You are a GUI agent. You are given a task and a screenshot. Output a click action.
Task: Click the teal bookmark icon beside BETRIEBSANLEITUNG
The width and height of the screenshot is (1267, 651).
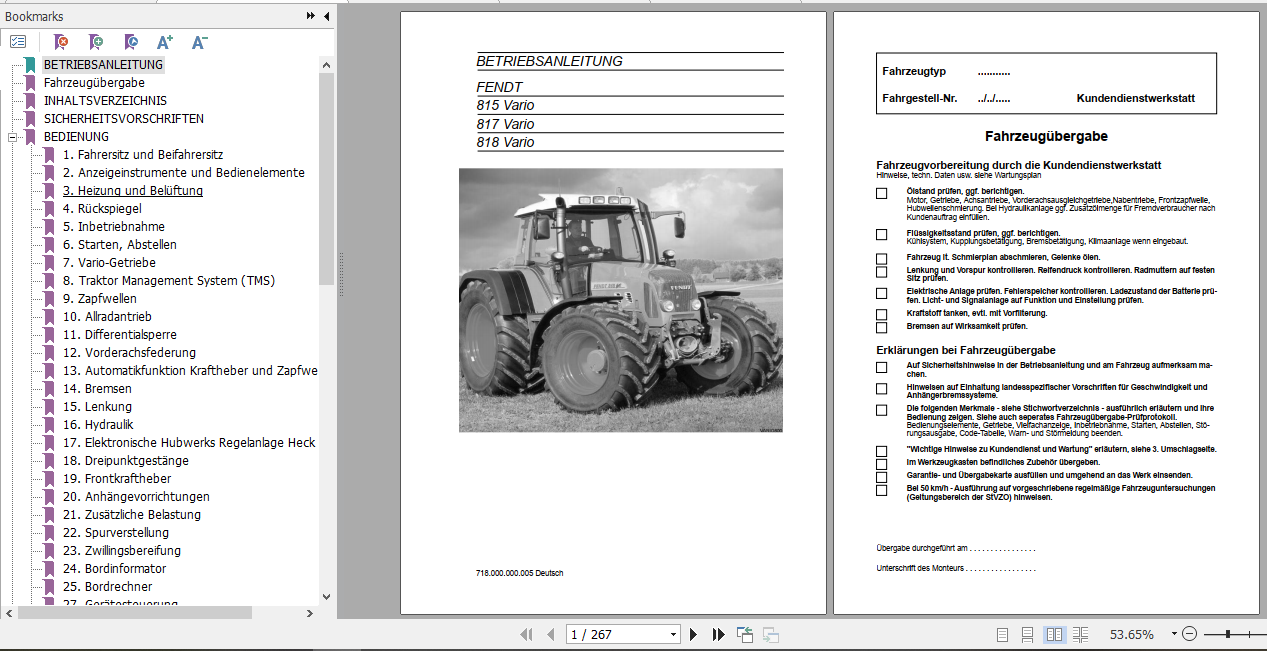point(30,65)
